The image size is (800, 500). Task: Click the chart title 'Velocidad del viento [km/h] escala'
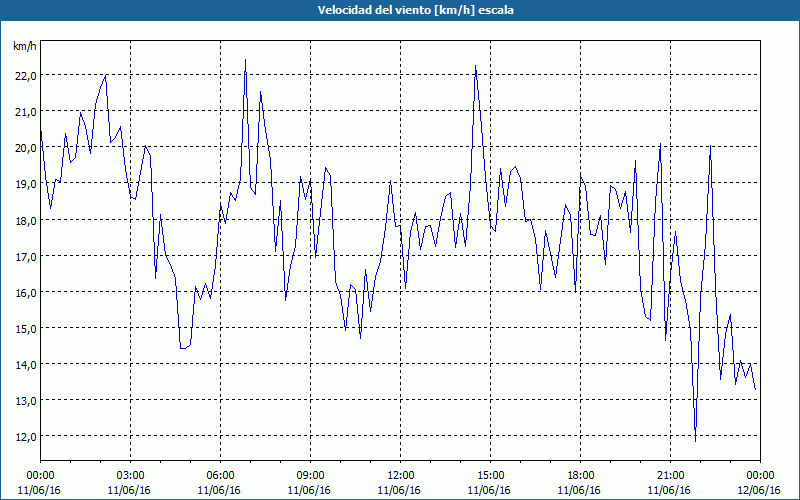pyautogui.click(x=415, y=10)
